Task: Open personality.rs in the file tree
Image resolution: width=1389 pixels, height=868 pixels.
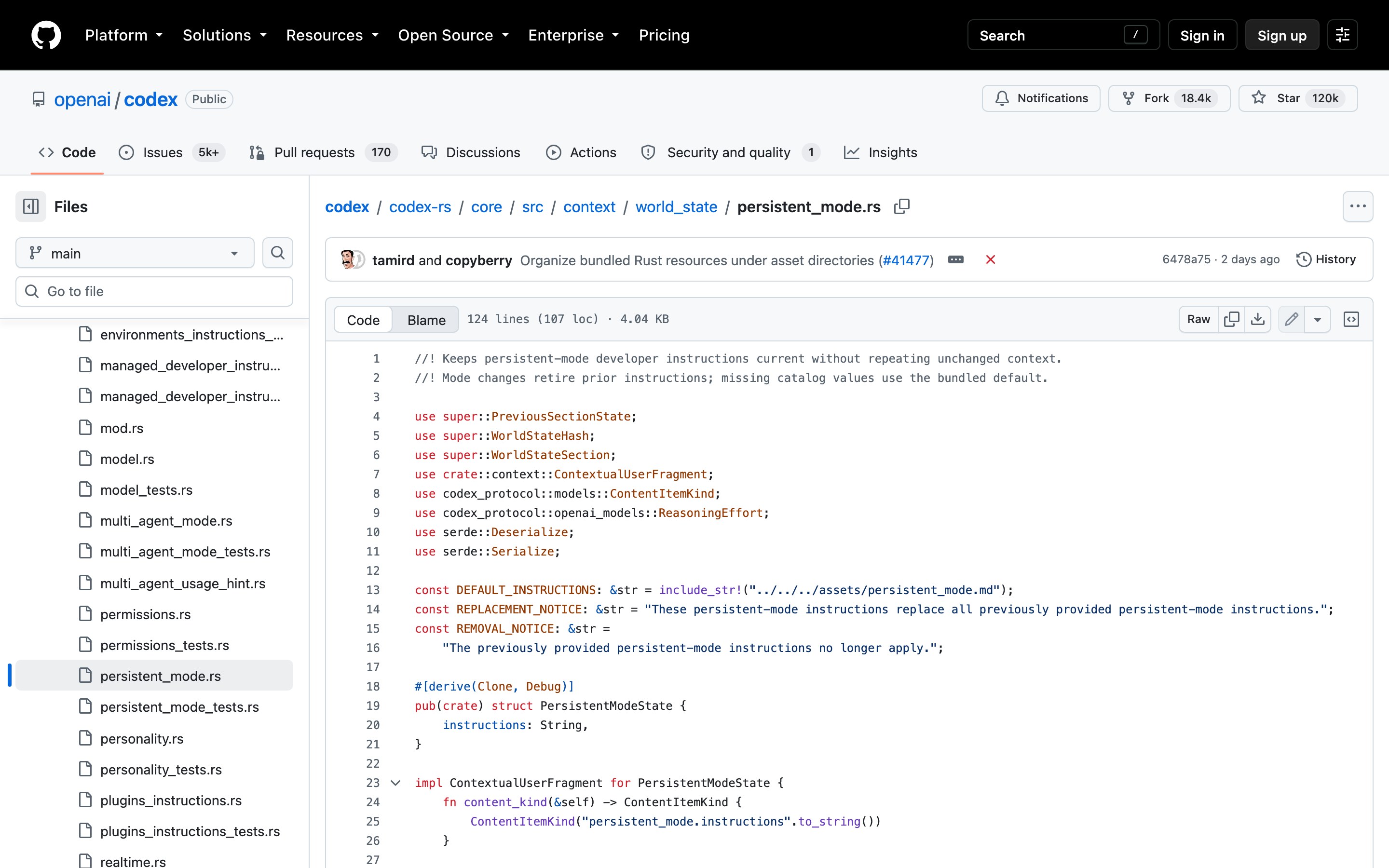Action: (154, 739)
